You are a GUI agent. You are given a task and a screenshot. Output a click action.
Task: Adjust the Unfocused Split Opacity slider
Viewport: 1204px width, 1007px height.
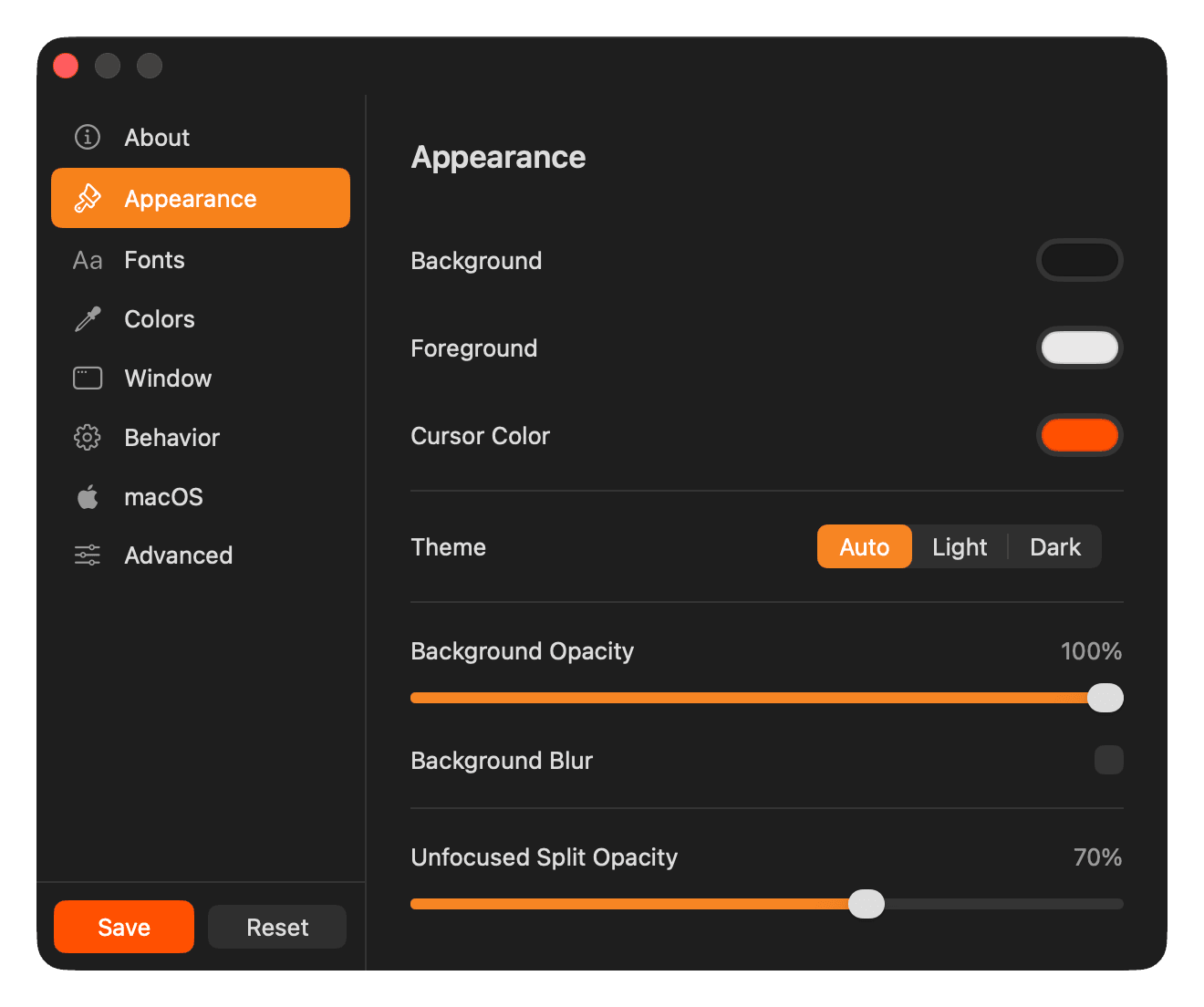(866, 903)
